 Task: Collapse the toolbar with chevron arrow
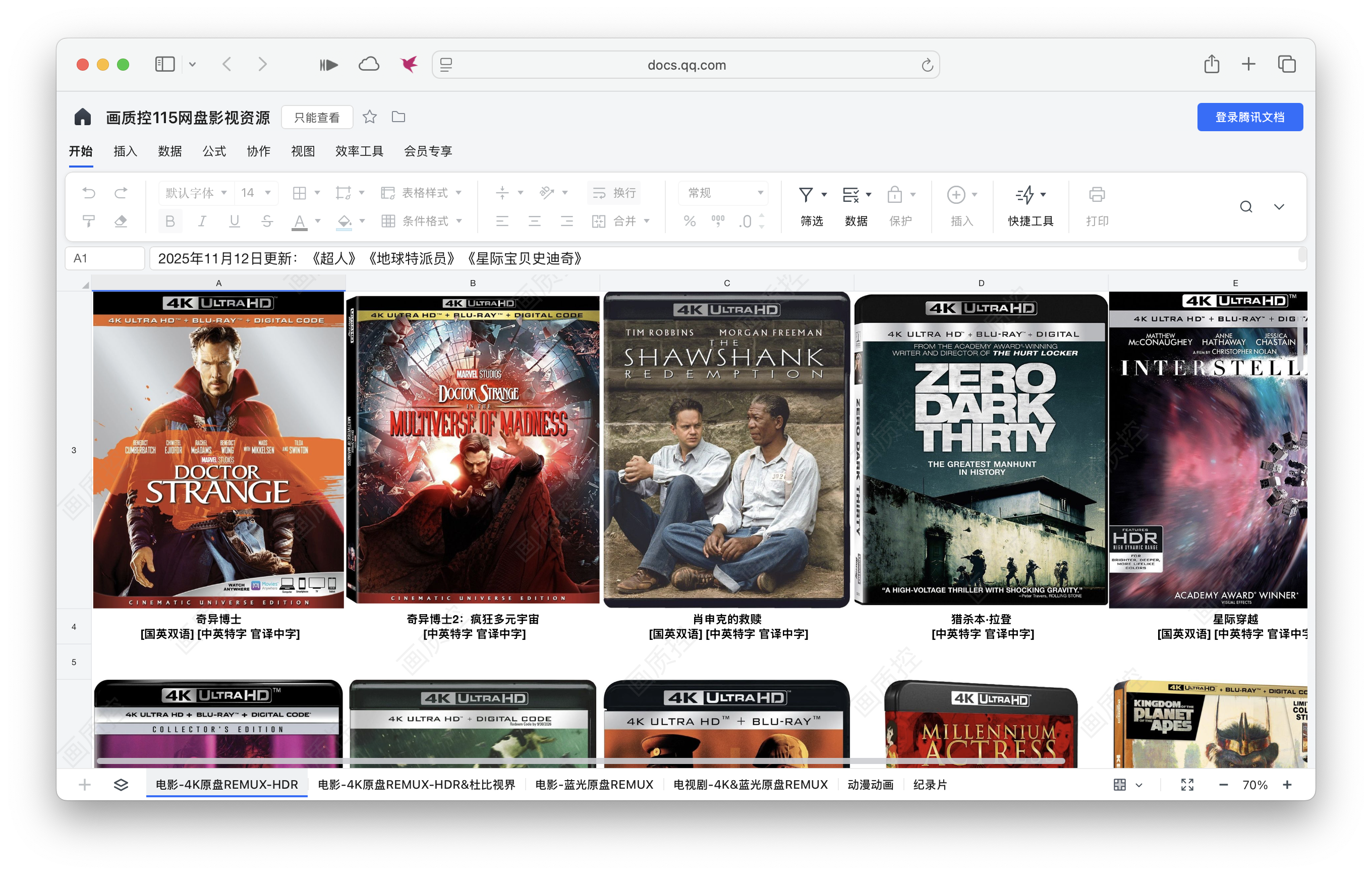1279,206
